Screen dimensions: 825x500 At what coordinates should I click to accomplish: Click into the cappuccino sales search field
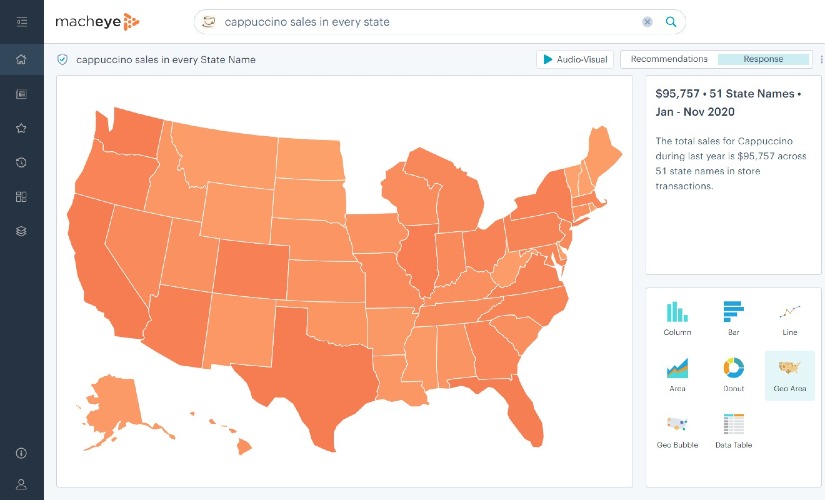pos(420,22)
